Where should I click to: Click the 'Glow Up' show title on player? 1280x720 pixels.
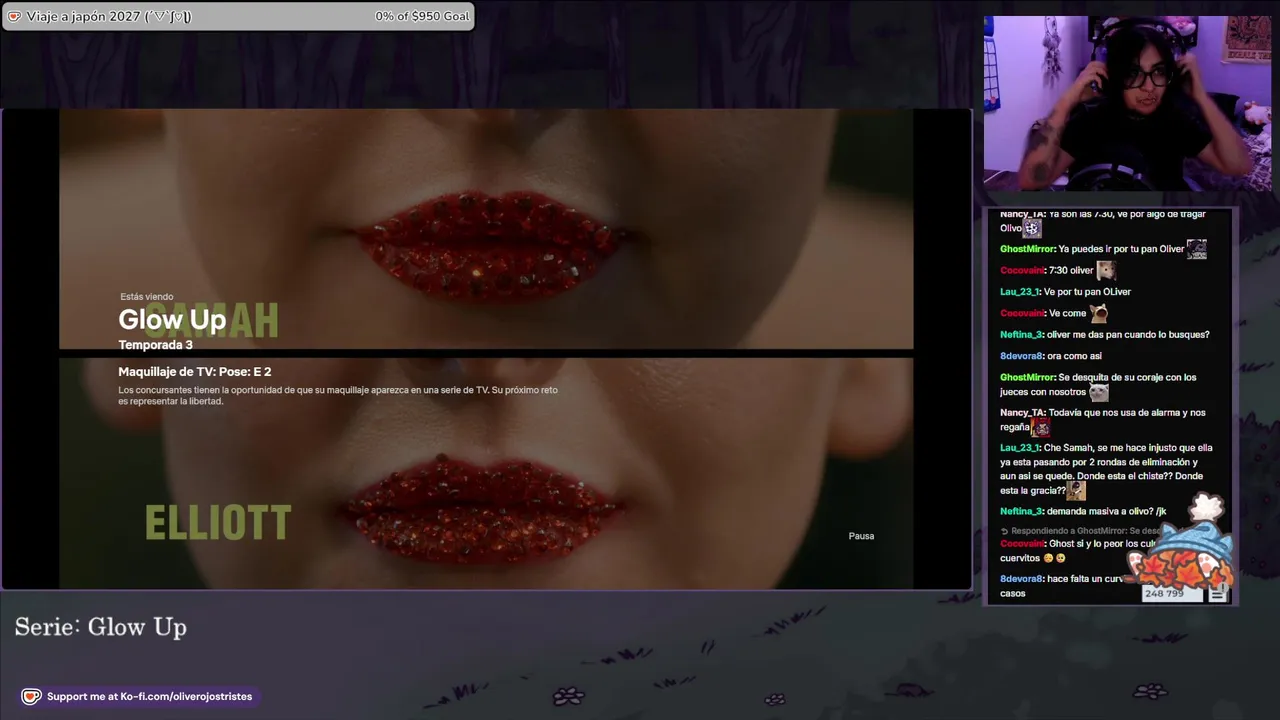[172, 320]
